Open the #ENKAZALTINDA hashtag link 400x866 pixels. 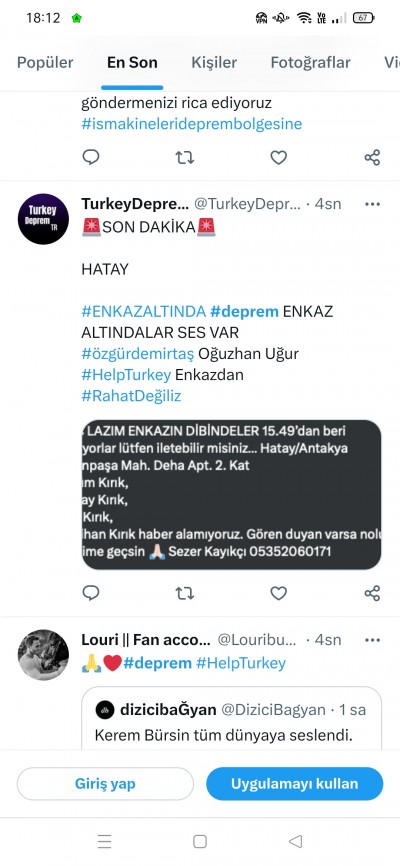[144, 311]
